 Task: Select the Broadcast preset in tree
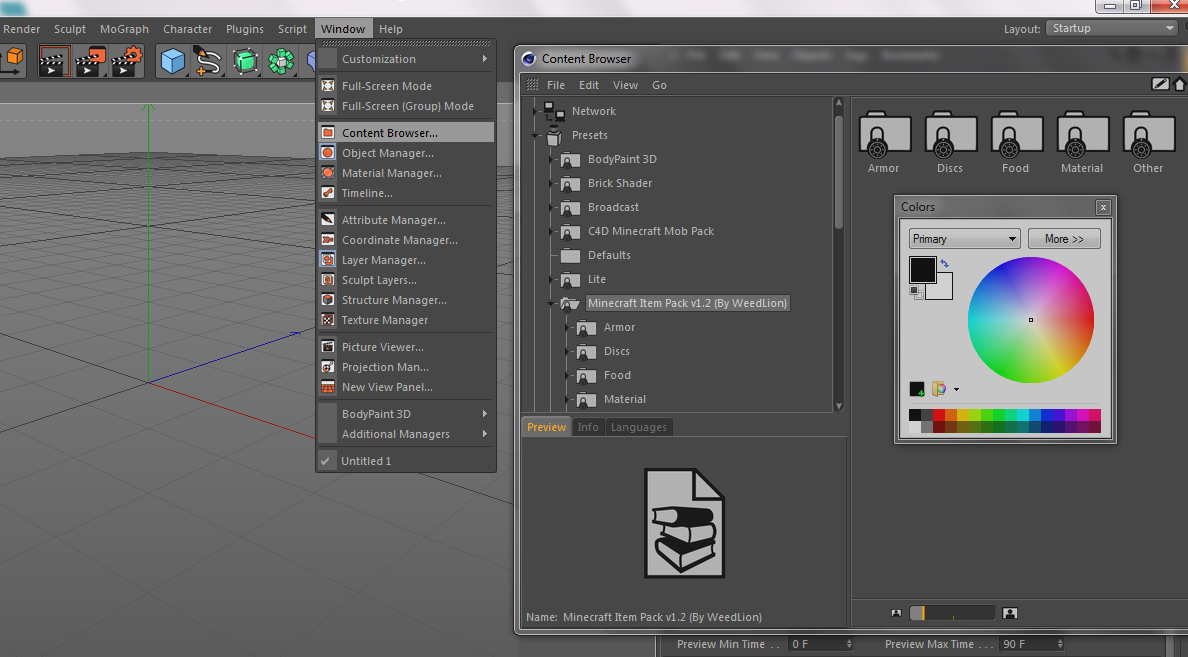[x=614, y=208]
